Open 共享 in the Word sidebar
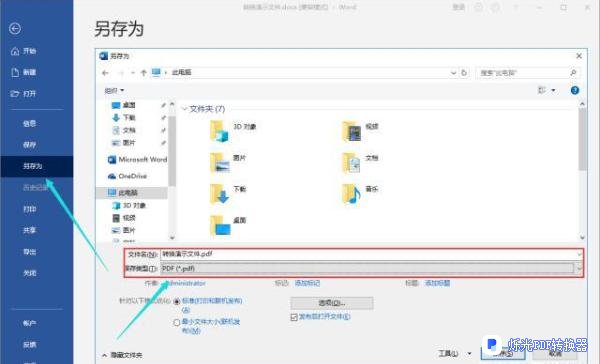 29,230
